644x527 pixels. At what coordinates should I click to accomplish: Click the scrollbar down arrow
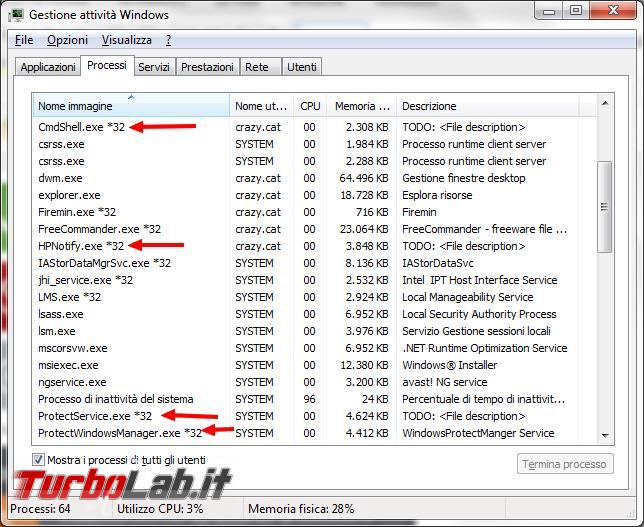(605, 435)
